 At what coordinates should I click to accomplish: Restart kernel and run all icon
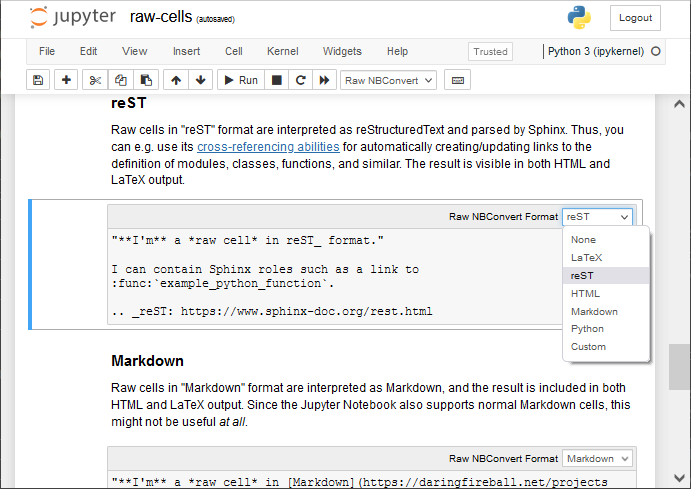pyautogui.click(x=324, y=80)
